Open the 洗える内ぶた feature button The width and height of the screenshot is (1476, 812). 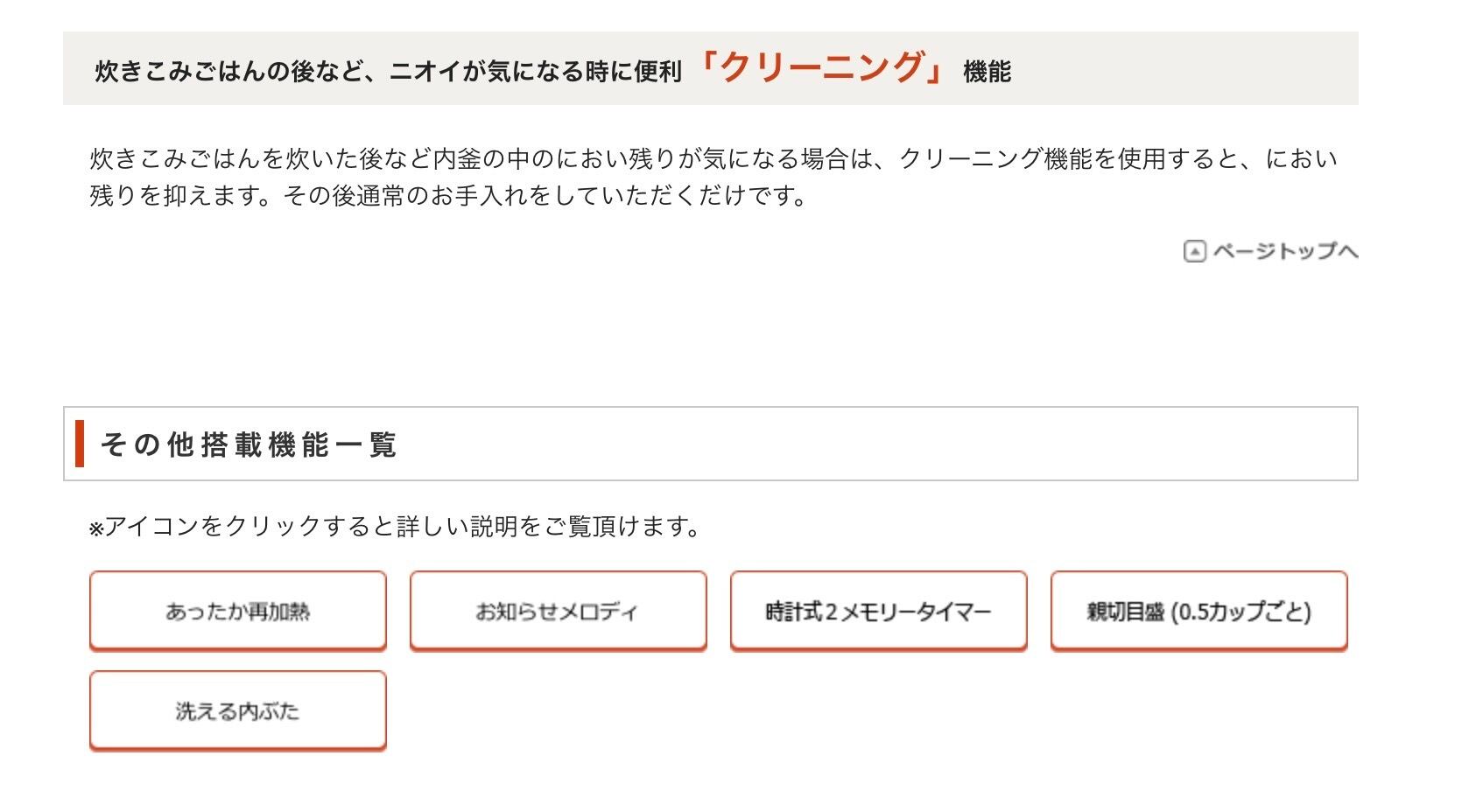[x=237, y=710]
